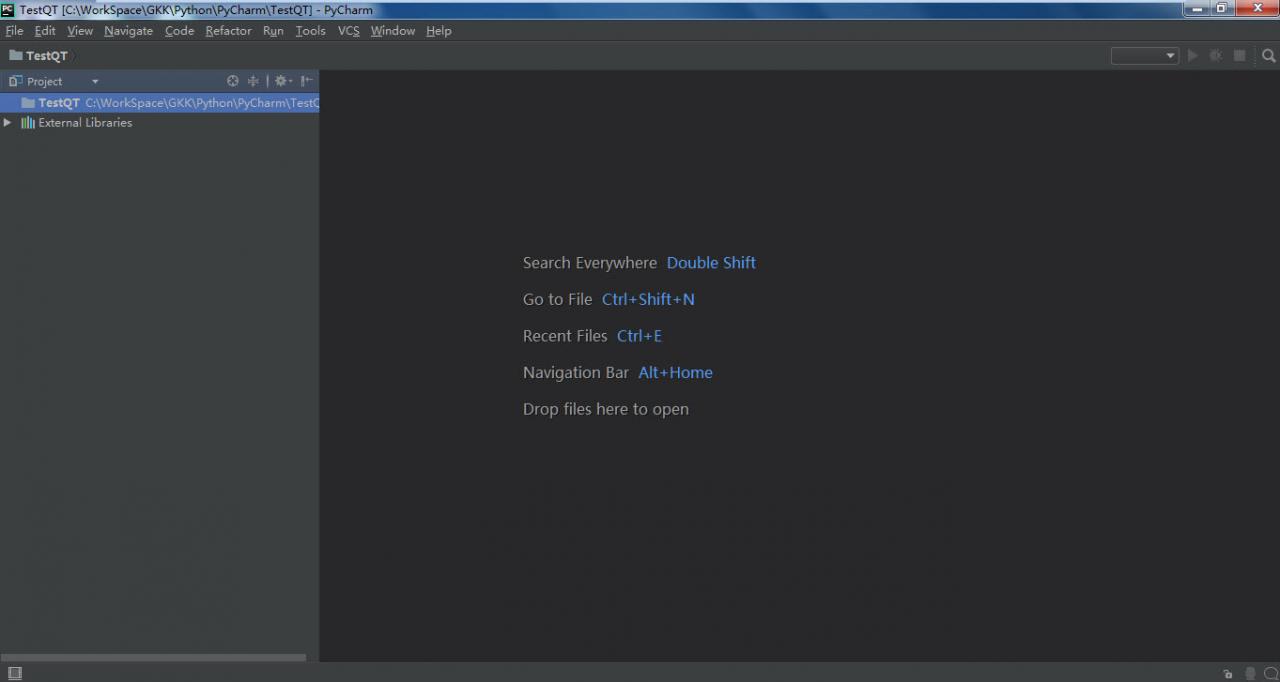The height and width of the screenshot is (682, 1280).
Task: Click the Debug bug icon
Action: click(1216, 56)
